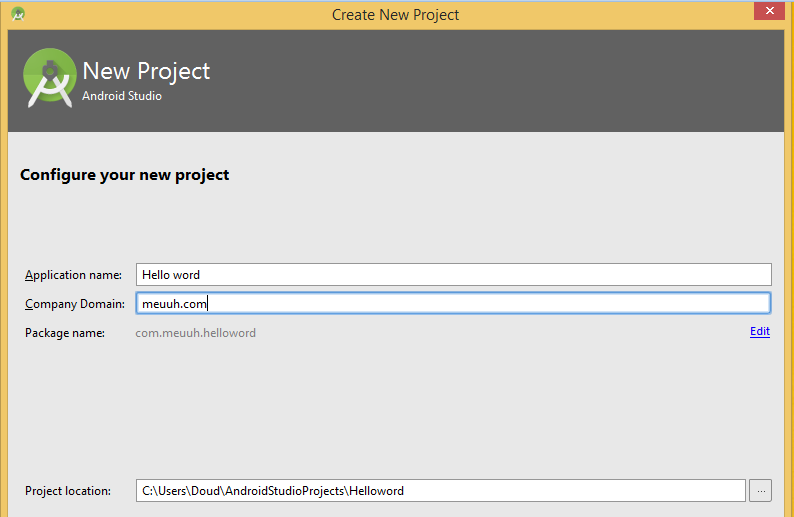Open the Edit link for package name
The height and width of the screenshot is (517, 794).
[760, 331]
